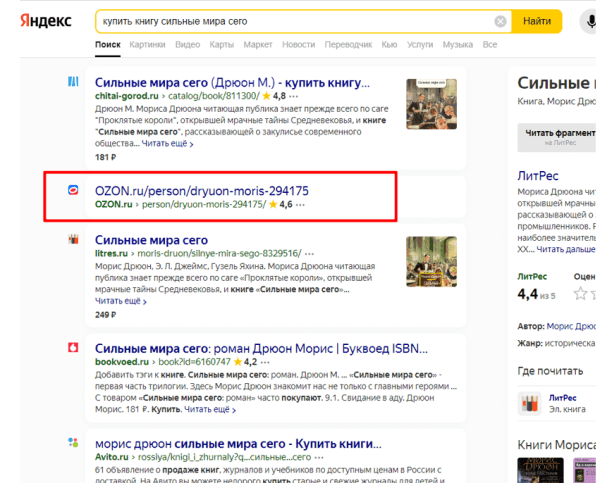Click the litres favicon icon
The width and height of the screenshot is (600, 483).
tap(73, 239)
